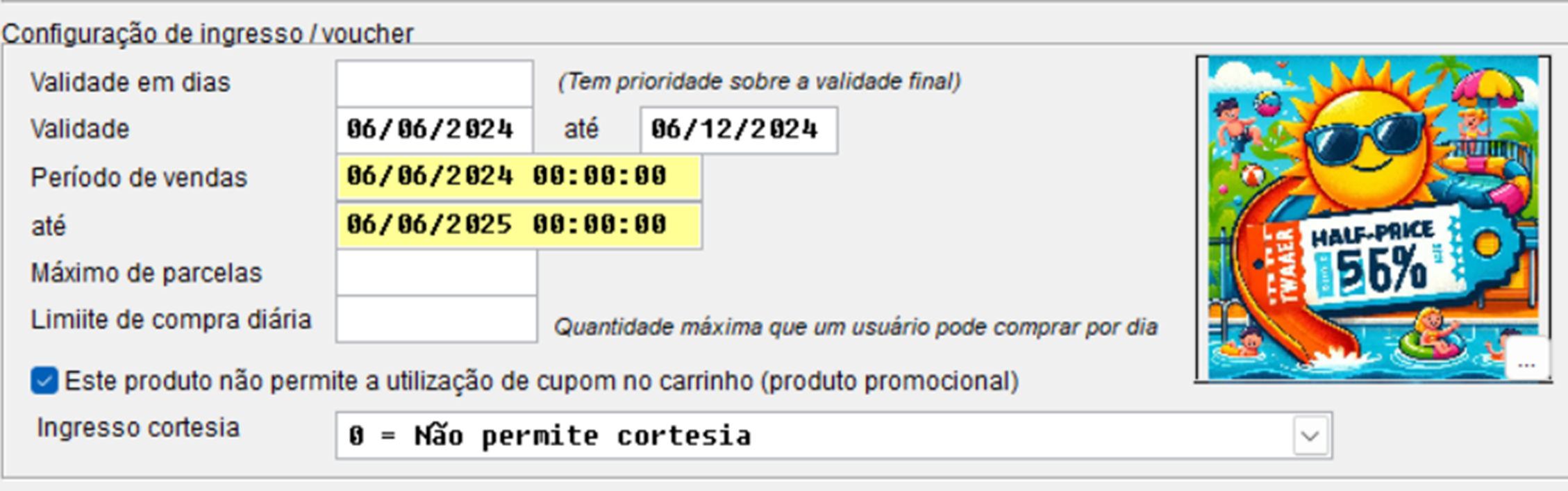Image resolution: width=1568 pixels, height=491 pixels.
Task: Edit the sales end datetime 06/06/2025 field
Action: (x=518, y=225)
